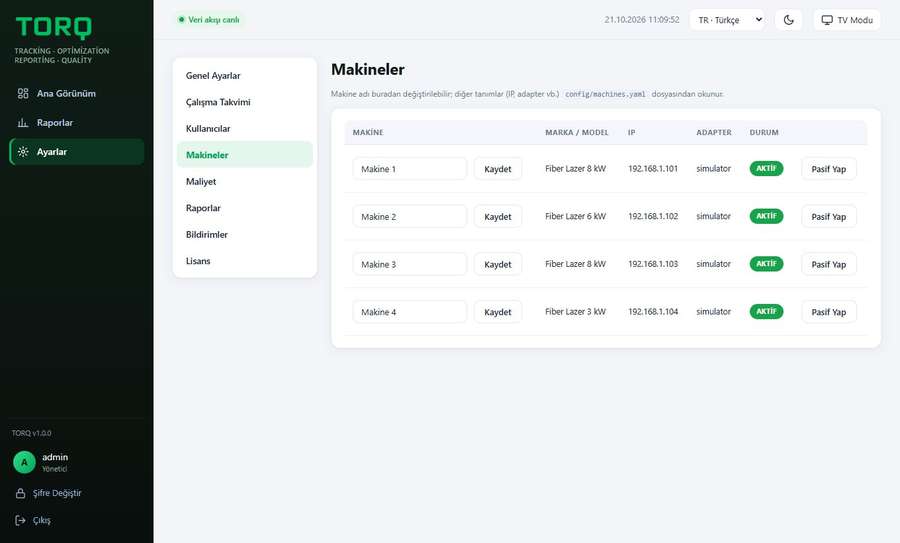Click IP address 192.168.1.101
The image size is (900, 543).
click(x=653, y=169)
